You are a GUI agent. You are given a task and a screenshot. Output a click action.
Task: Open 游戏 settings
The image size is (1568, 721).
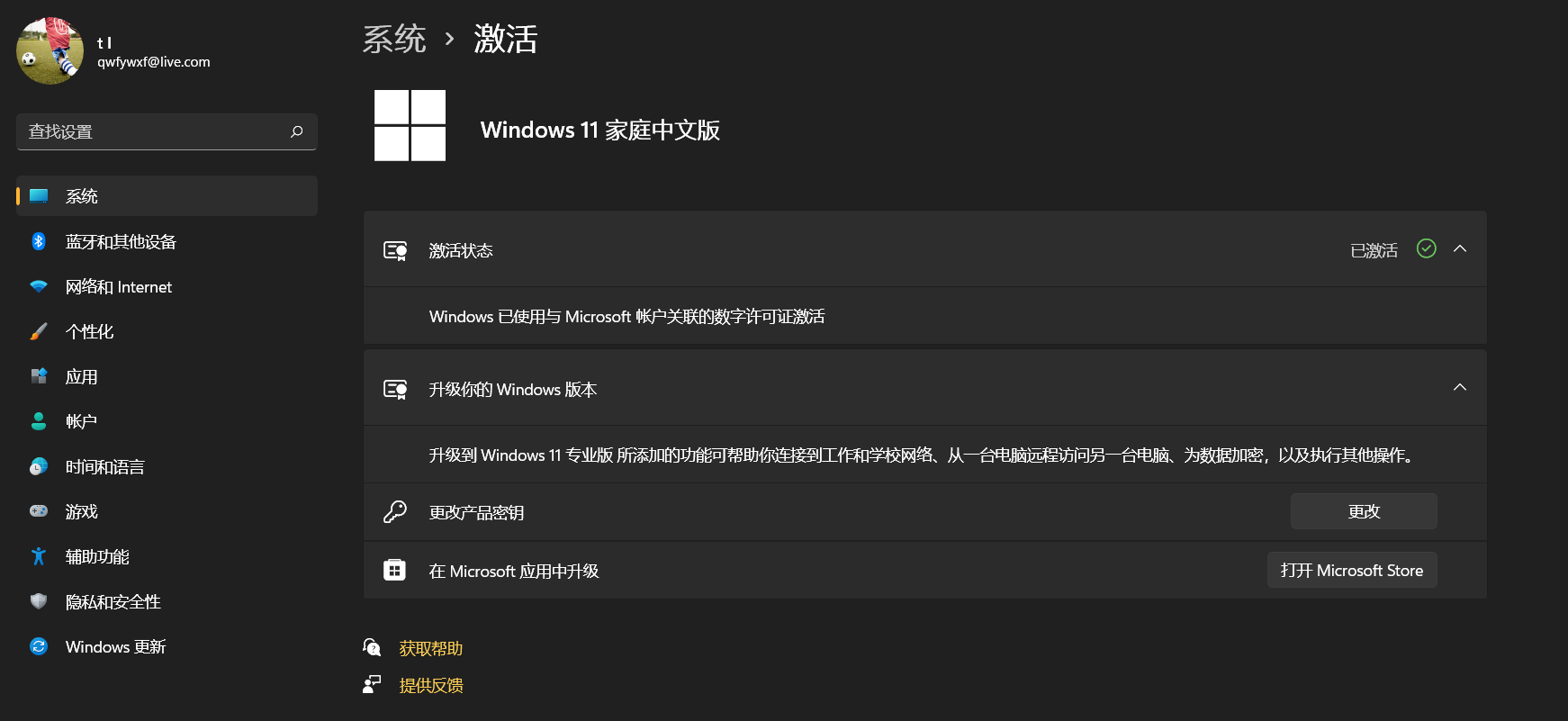[x=167, y=511]
